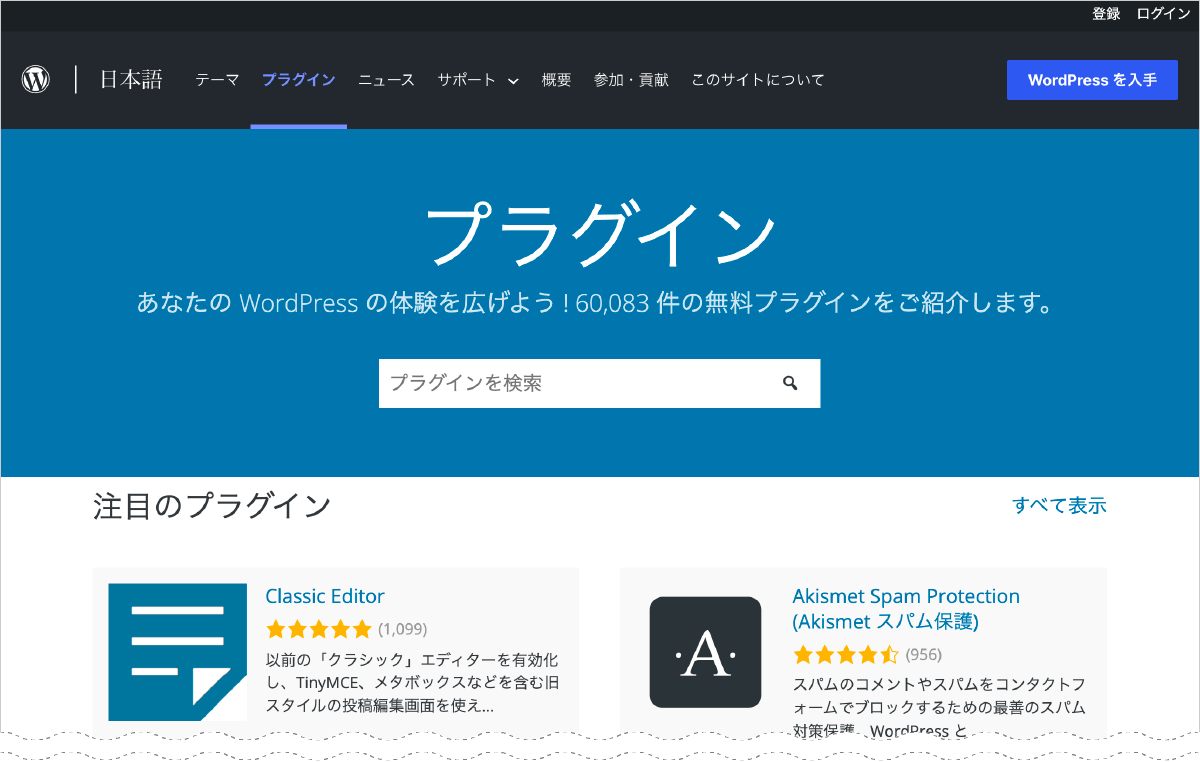Click the WordPress logo icon

tap(36, 80)
